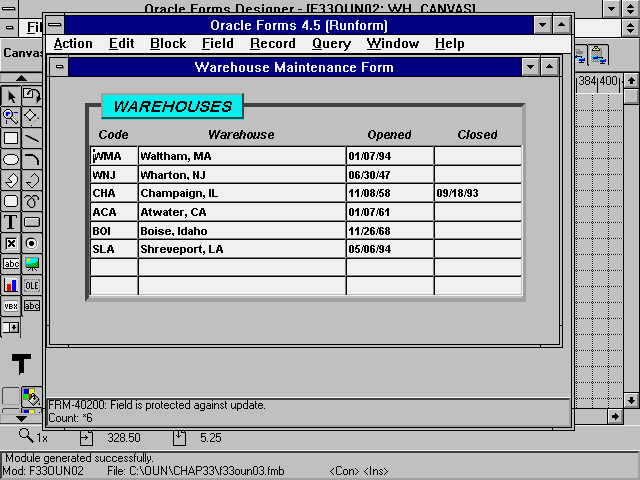Click the Waltham, MA warehouse field

(x=241, y=156)
